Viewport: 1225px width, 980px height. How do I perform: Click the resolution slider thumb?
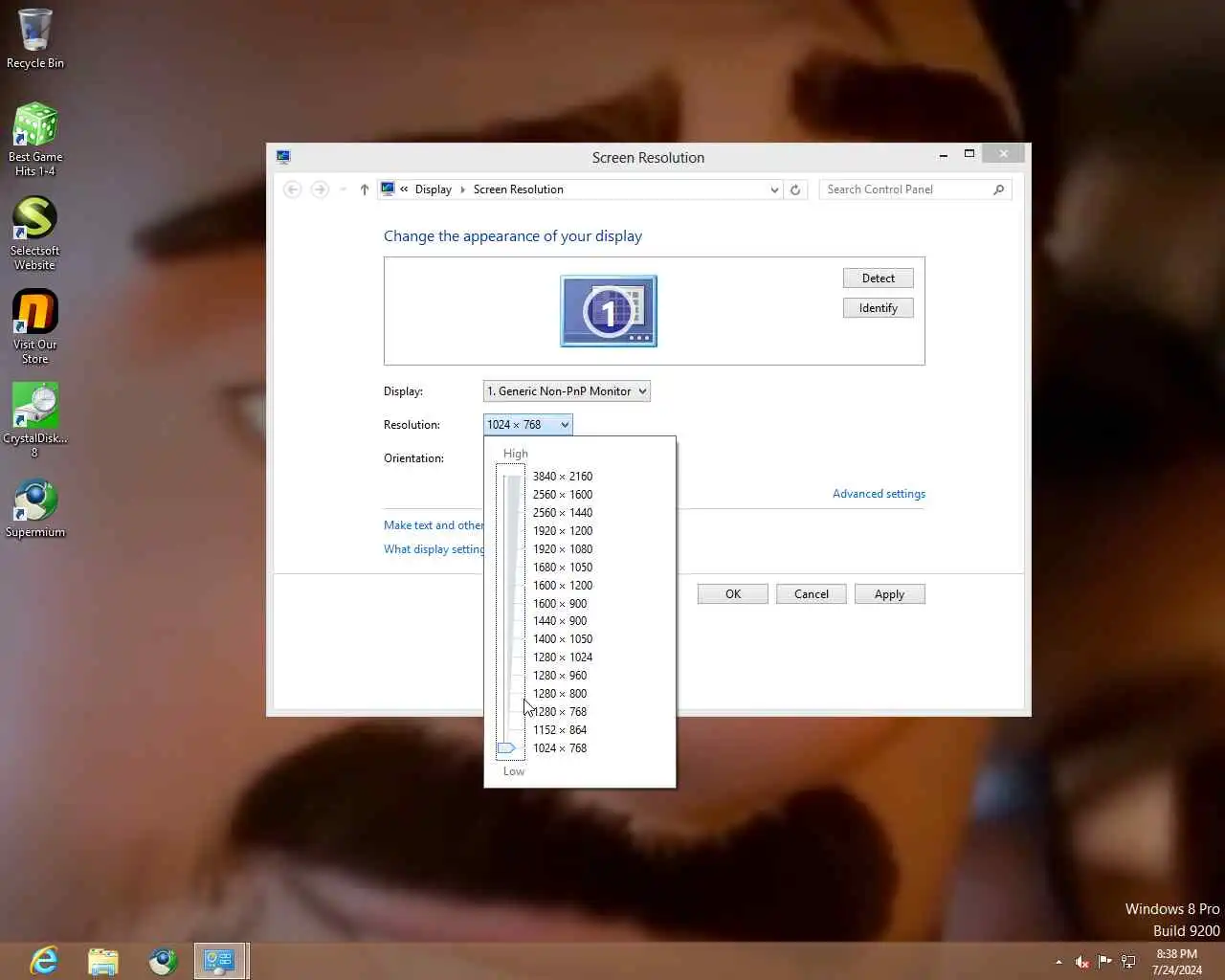[x=507, y=748]
